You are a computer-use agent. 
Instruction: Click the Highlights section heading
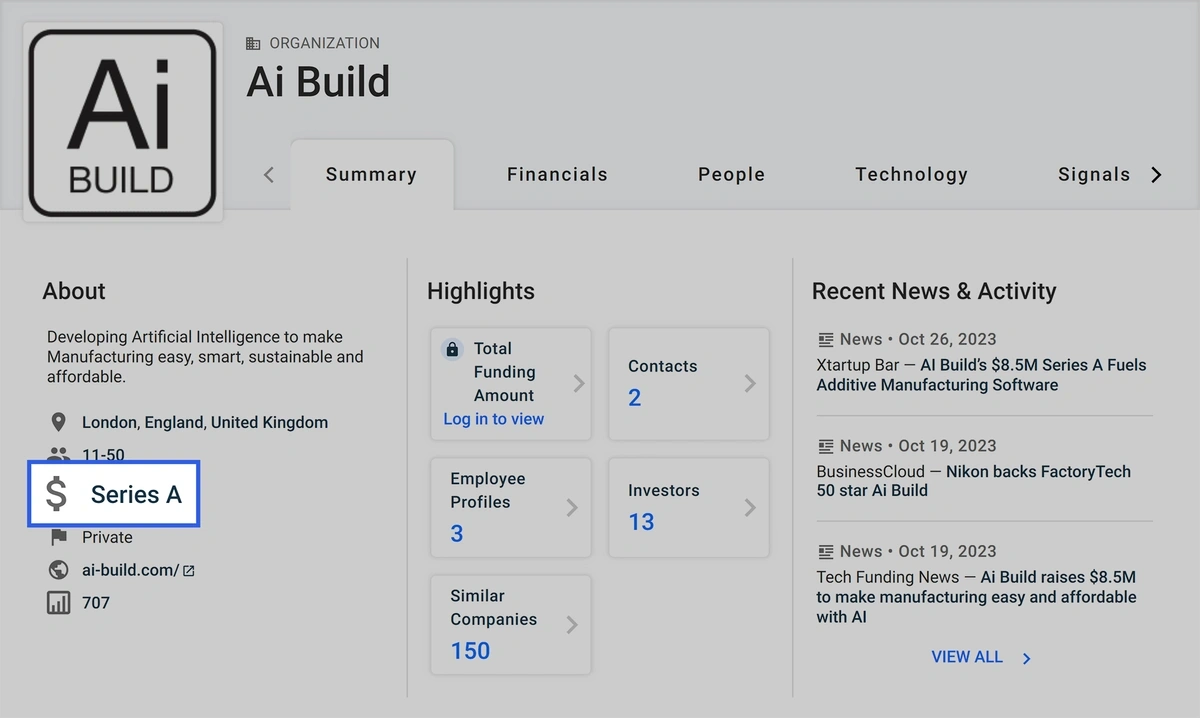[481, 291]
